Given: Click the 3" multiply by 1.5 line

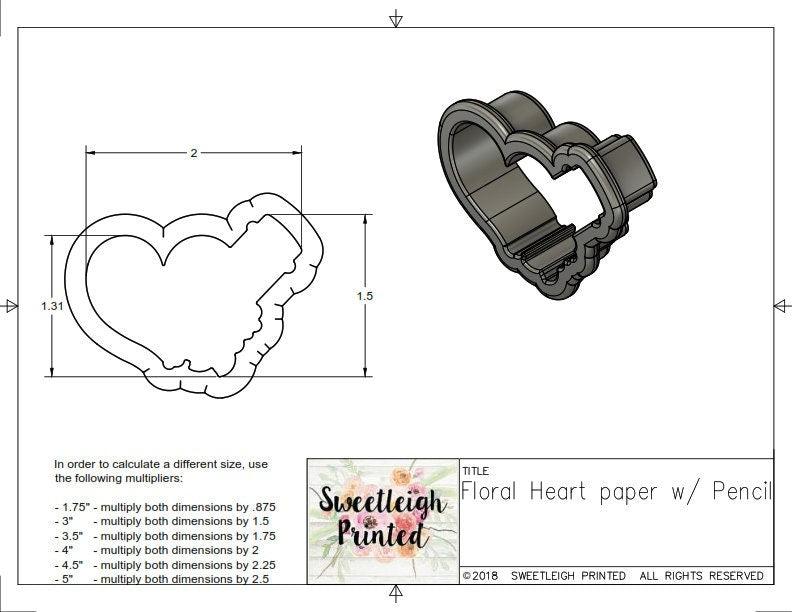Looking at the screenshot, I should point(162,521).
